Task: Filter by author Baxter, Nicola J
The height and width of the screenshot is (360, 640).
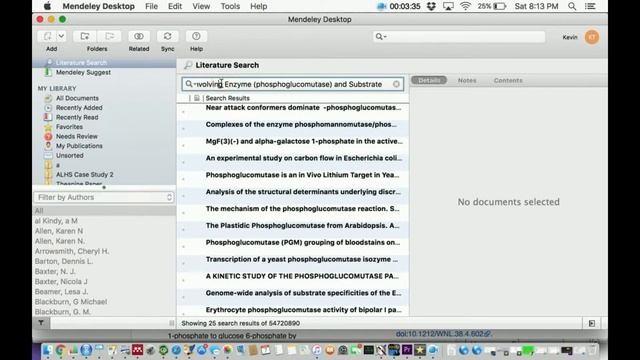Action: (x=61, y=282)
